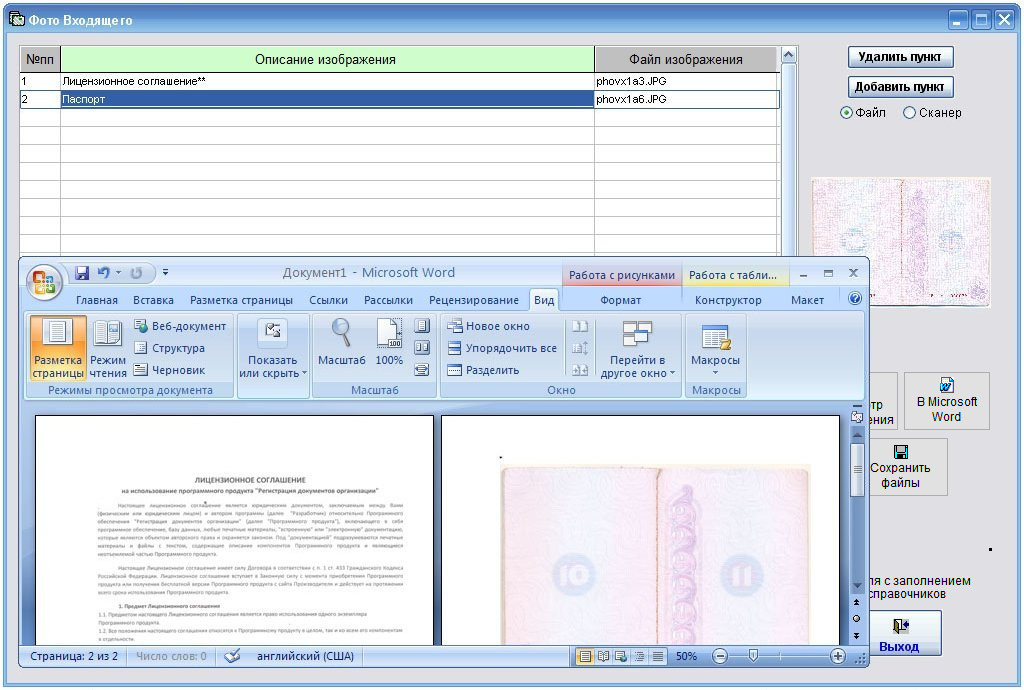Select the Файл radio button
Image resolution: width=1024 pixels, height=690 pixels.
(x=847, y=113)
